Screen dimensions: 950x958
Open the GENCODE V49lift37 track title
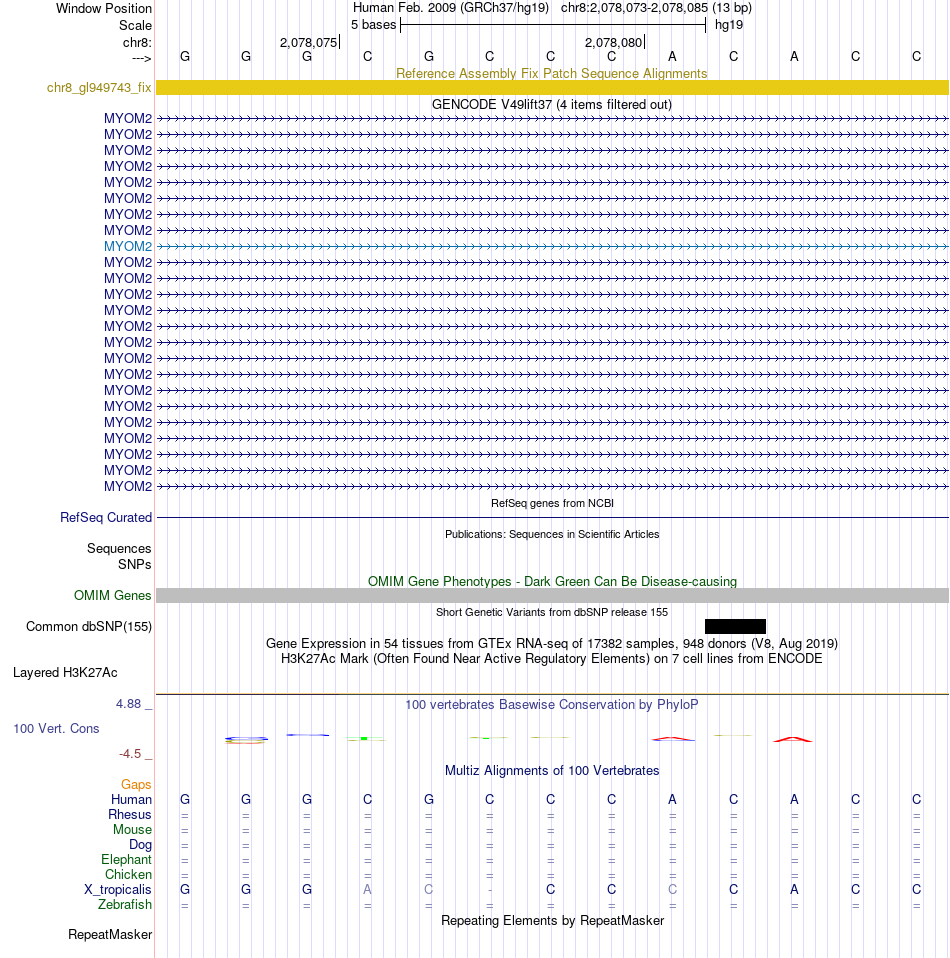(x=552, y=104)
